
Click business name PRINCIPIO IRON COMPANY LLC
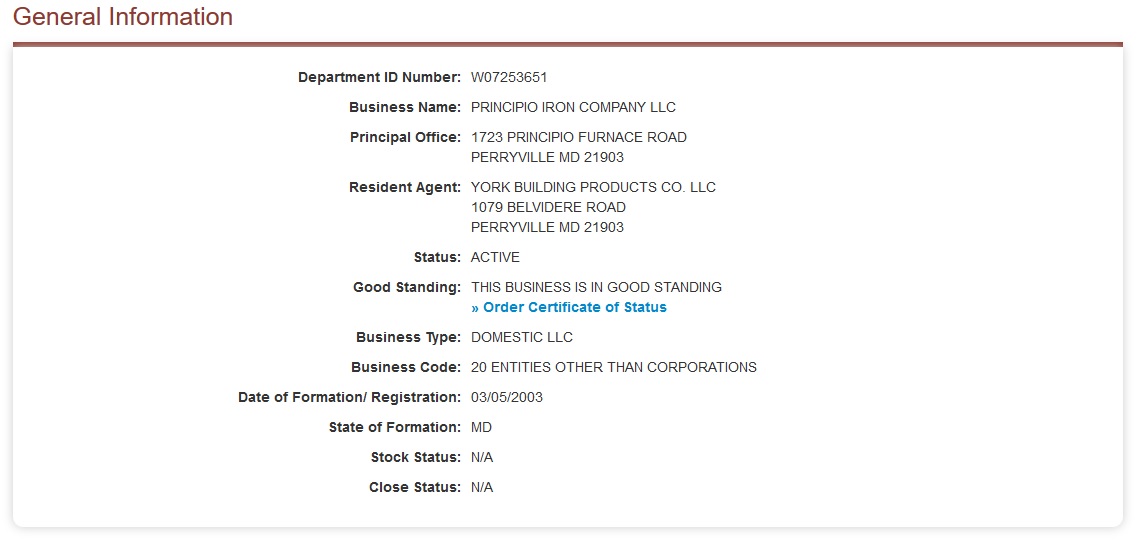[x=573, y=107]
